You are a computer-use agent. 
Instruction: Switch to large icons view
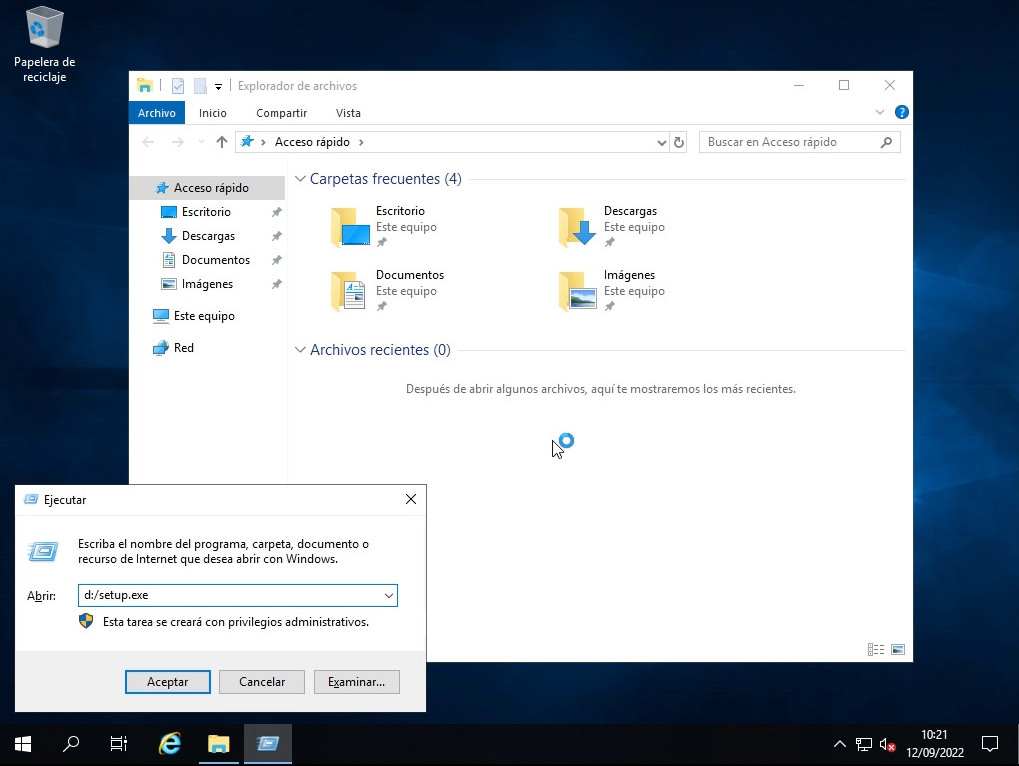click(897, 649)
